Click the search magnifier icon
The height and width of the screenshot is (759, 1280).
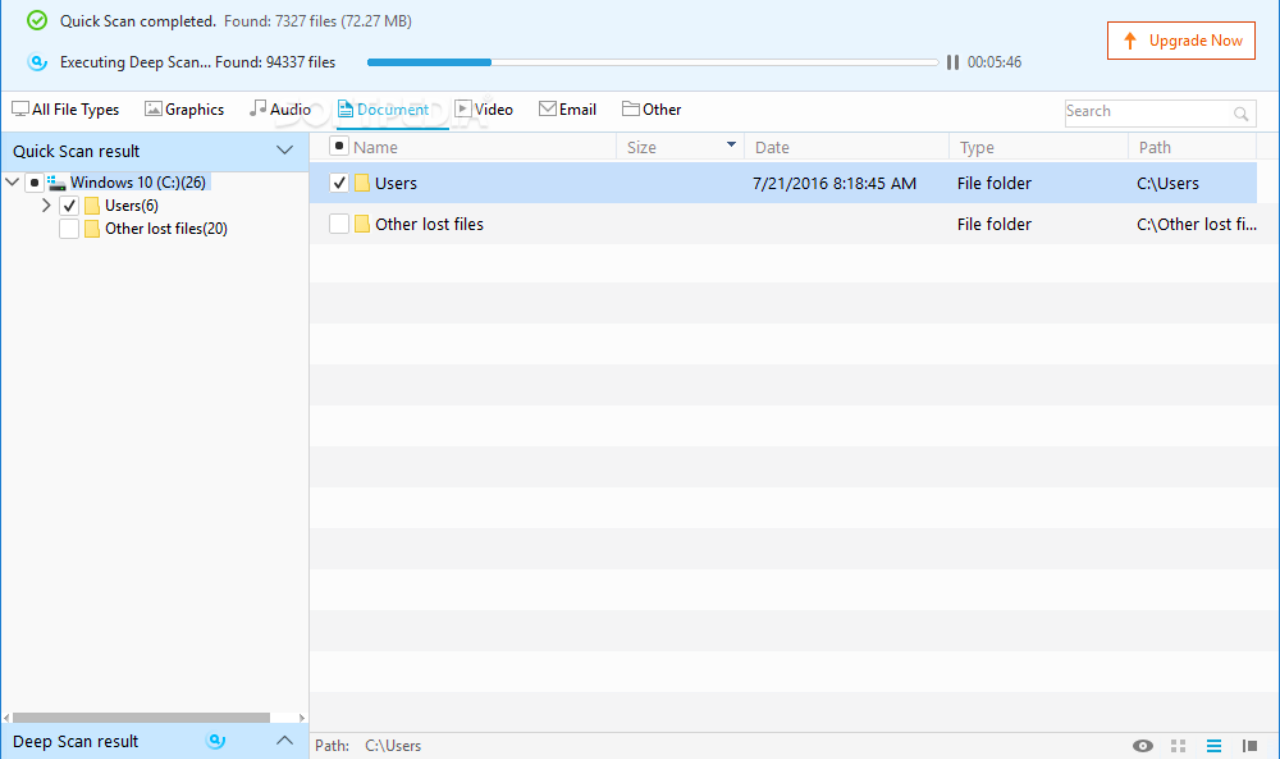pyautogui.click(x=1241, y=113)
